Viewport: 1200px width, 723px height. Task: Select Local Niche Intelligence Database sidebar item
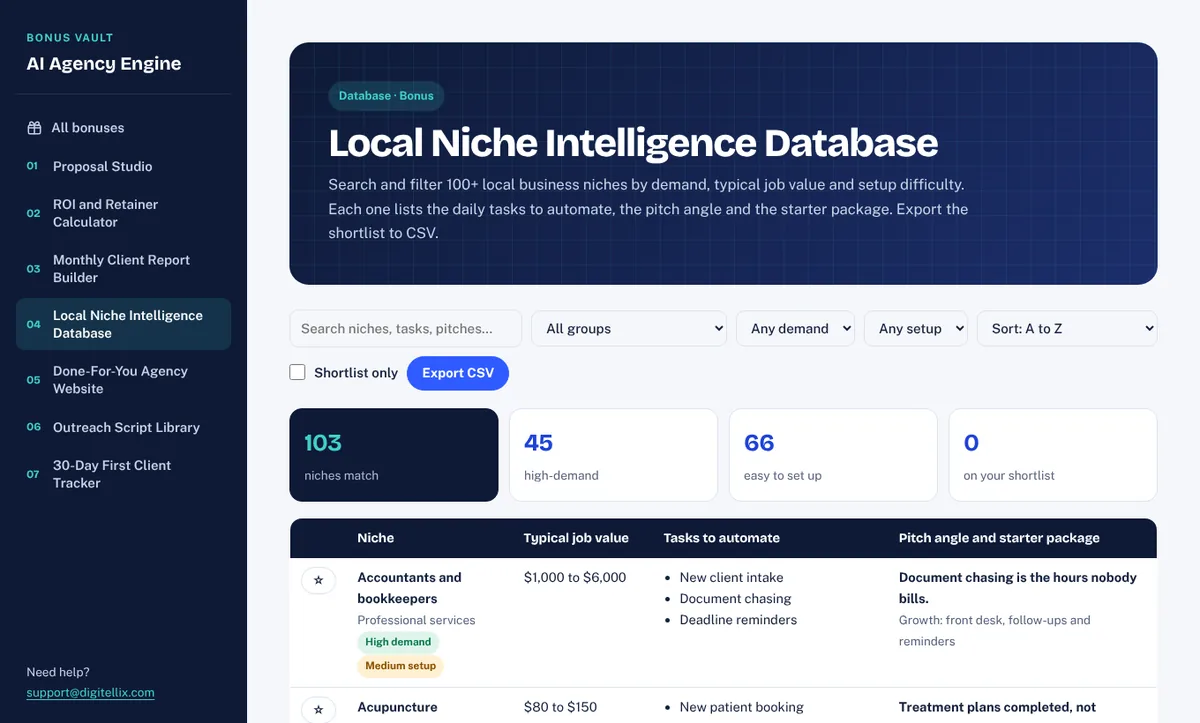123,324
